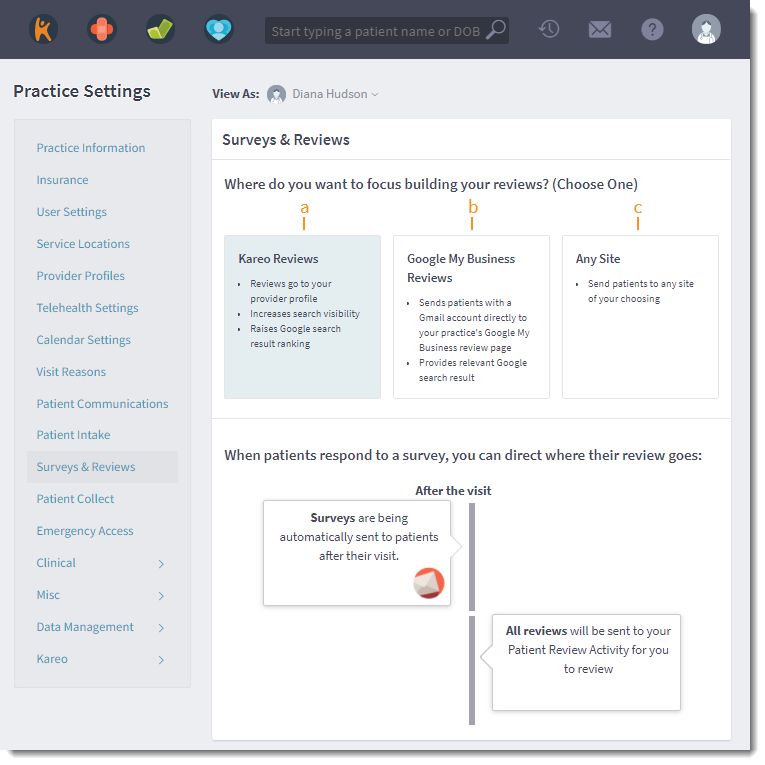Open Telehealth Settings

87,308
